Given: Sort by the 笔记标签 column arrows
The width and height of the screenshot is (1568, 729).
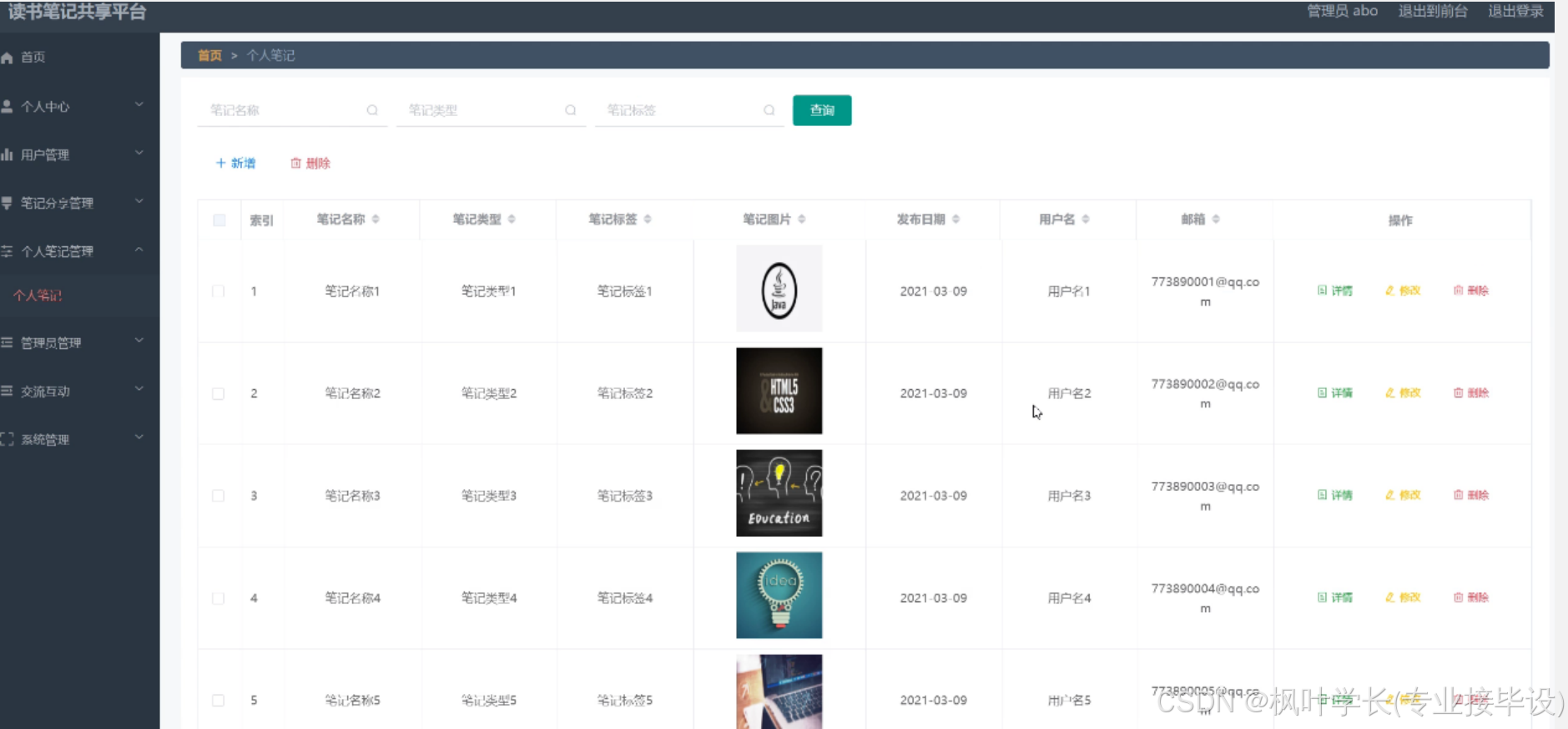Looking at the screenshot, I should click(x=648, y=219).
